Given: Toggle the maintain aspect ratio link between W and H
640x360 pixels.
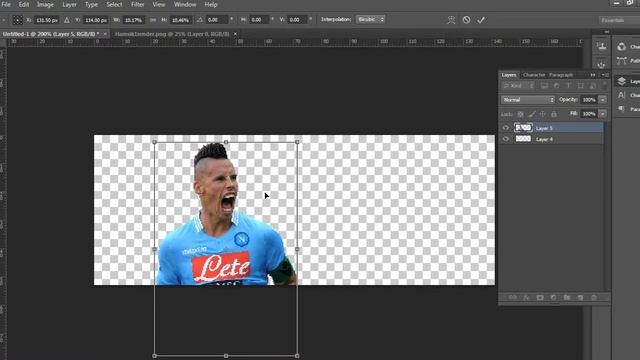Looking at the screenshot, I should (x=153, y=20).
